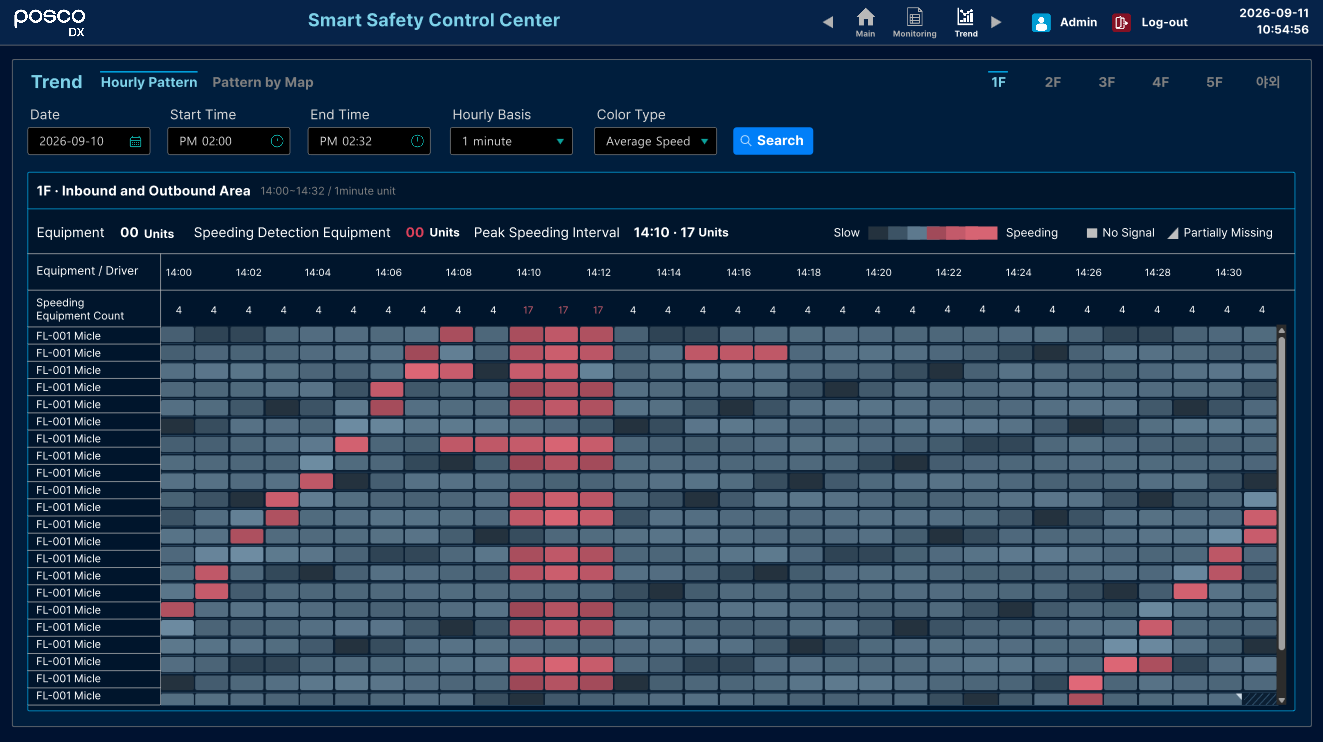Open the Monitoring page icon

pos(914,17)
